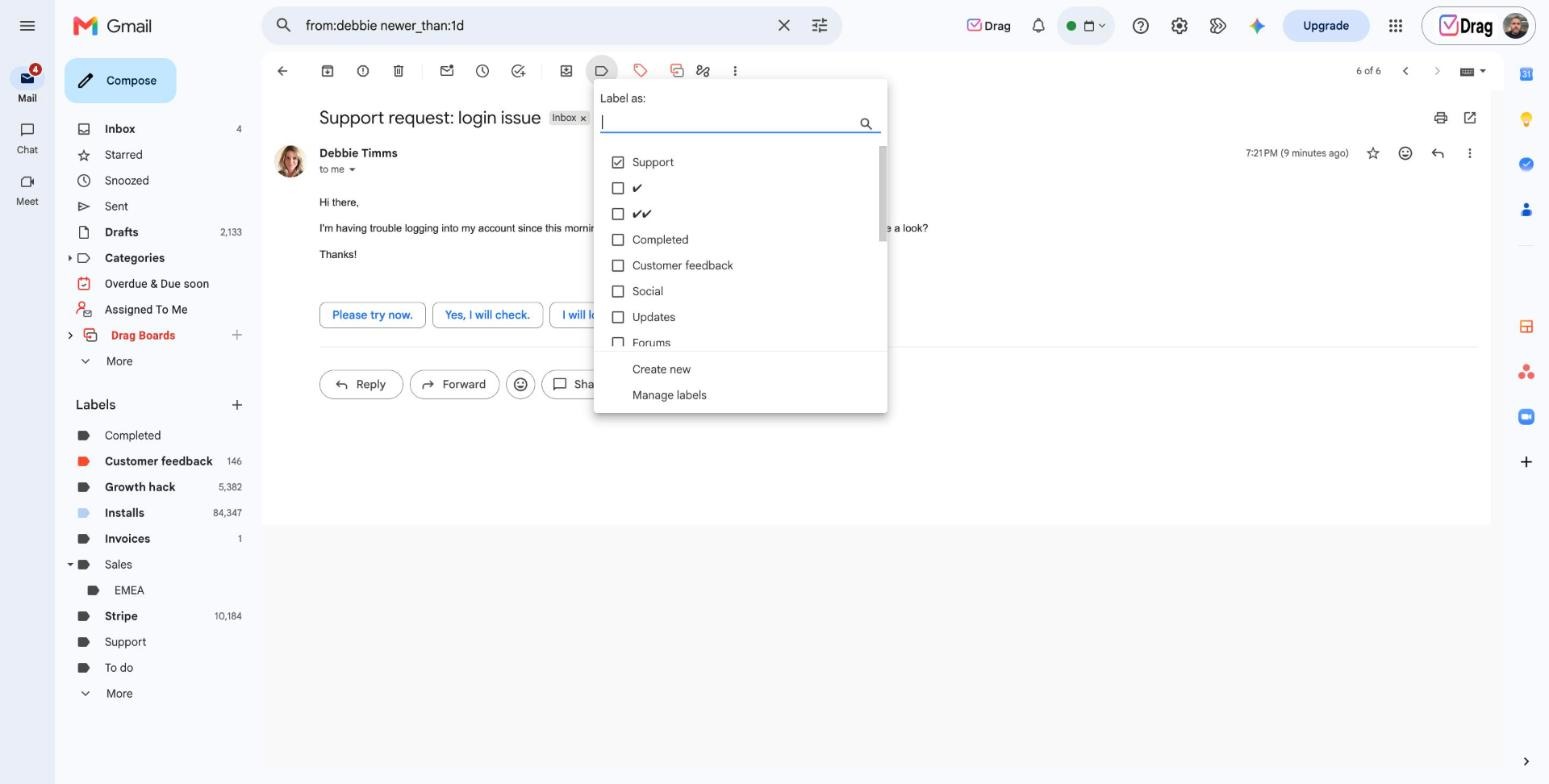Open Gmail Help question mark icon
This screenshot has width=1549, height=784.
coord(1140,26)
